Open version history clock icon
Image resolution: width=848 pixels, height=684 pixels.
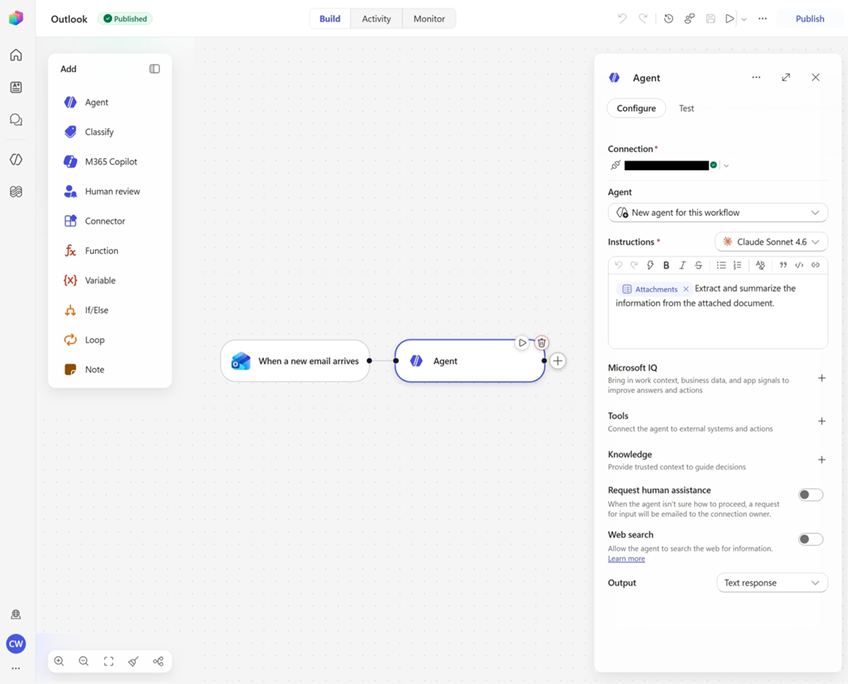point(668,18)
